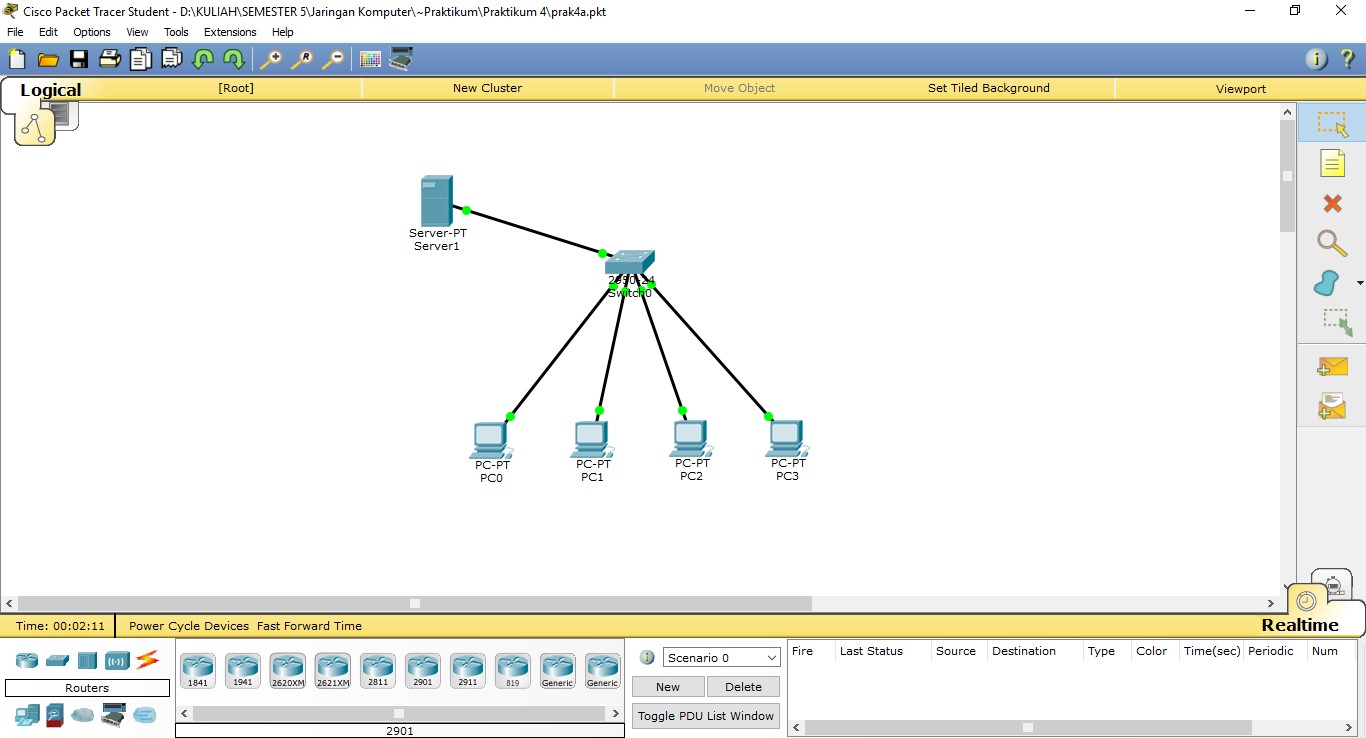Click the Undo arrow in the toolbar
Screen dimensions: 1366x738
click(203, 59)
